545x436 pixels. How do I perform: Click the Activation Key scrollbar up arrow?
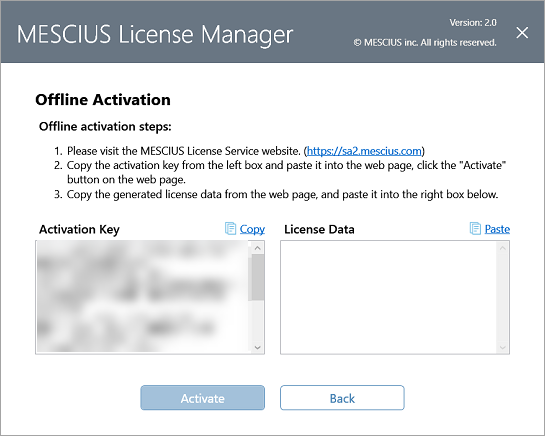coord(258,248)
